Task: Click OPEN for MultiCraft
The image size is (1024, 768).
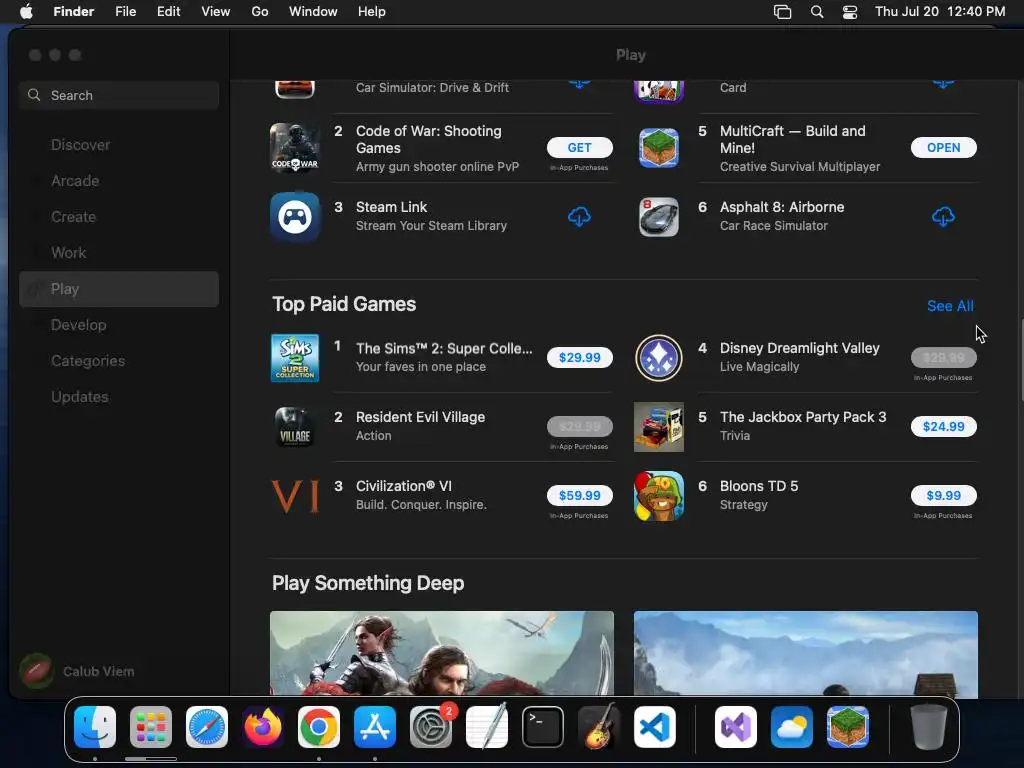Action: click(944, 148)
